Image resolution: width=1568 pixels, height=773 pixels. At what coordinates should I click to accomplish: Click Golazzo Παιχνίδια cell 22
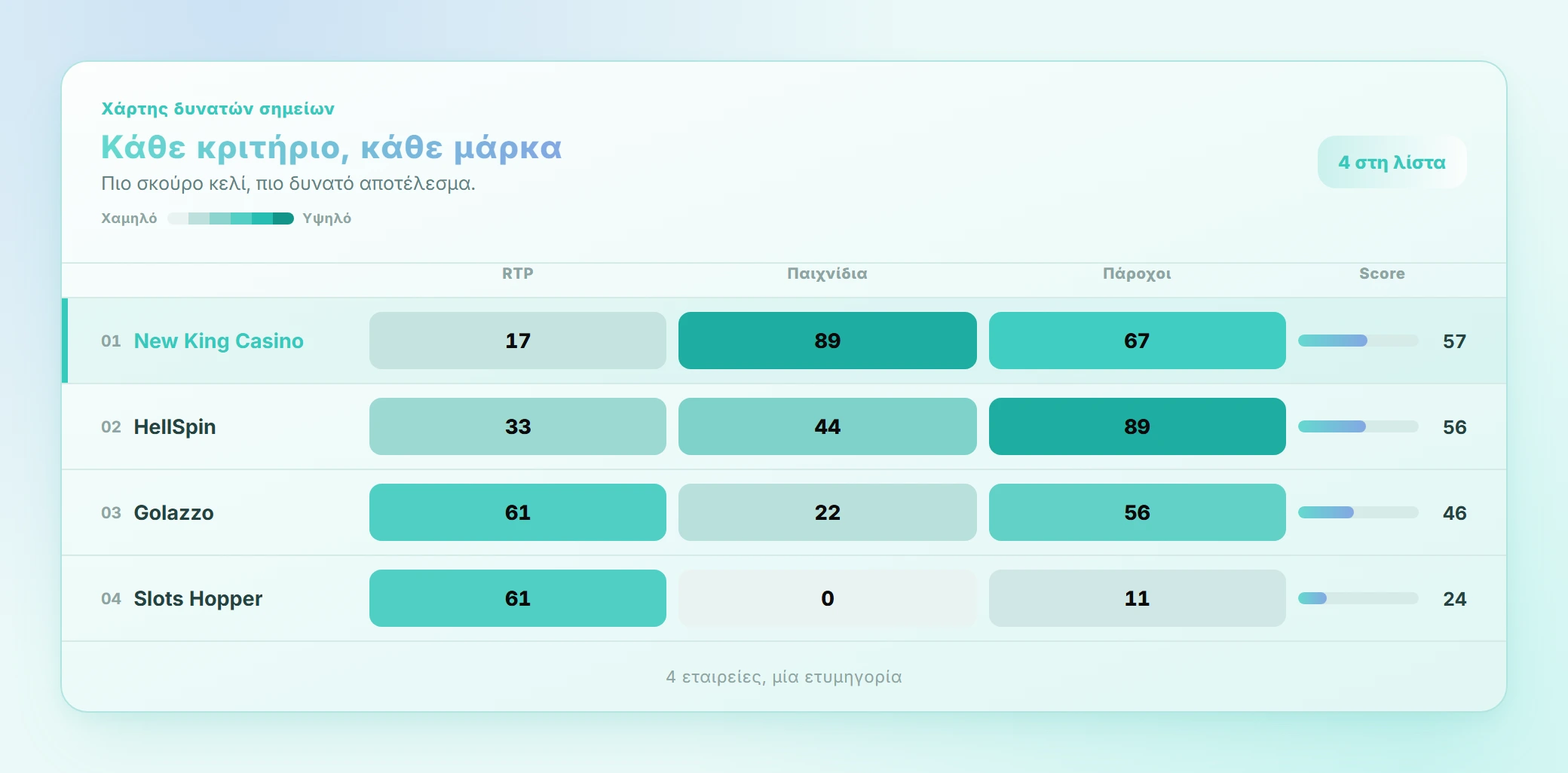pos(828,512)
